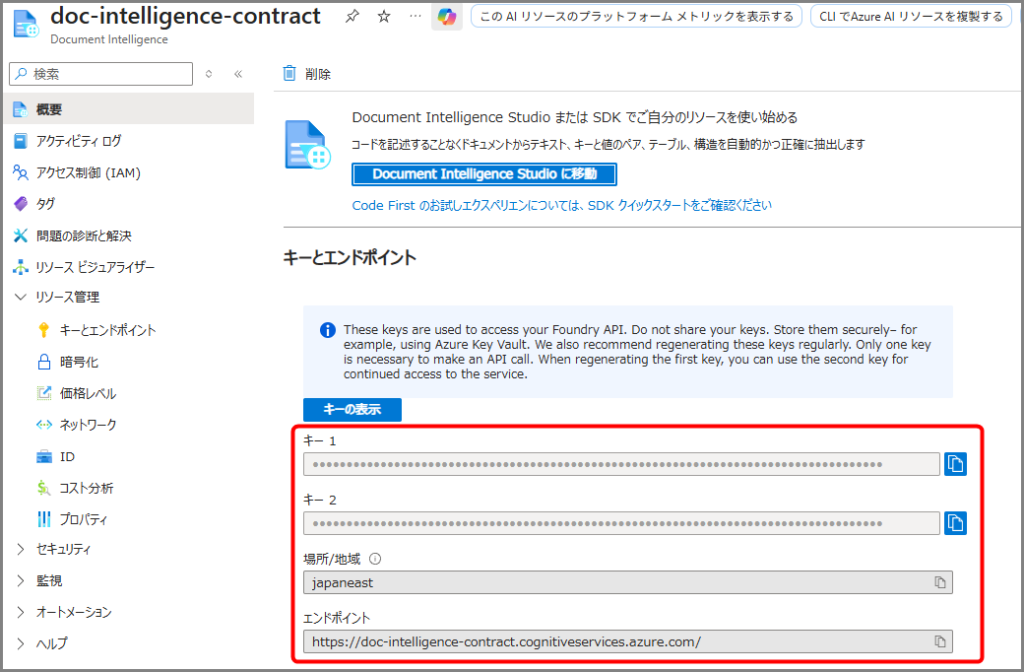The width and height of the screenshot is (1024, 672).
Task: Collapse the リソース管理 section
Action: point(21,297)
